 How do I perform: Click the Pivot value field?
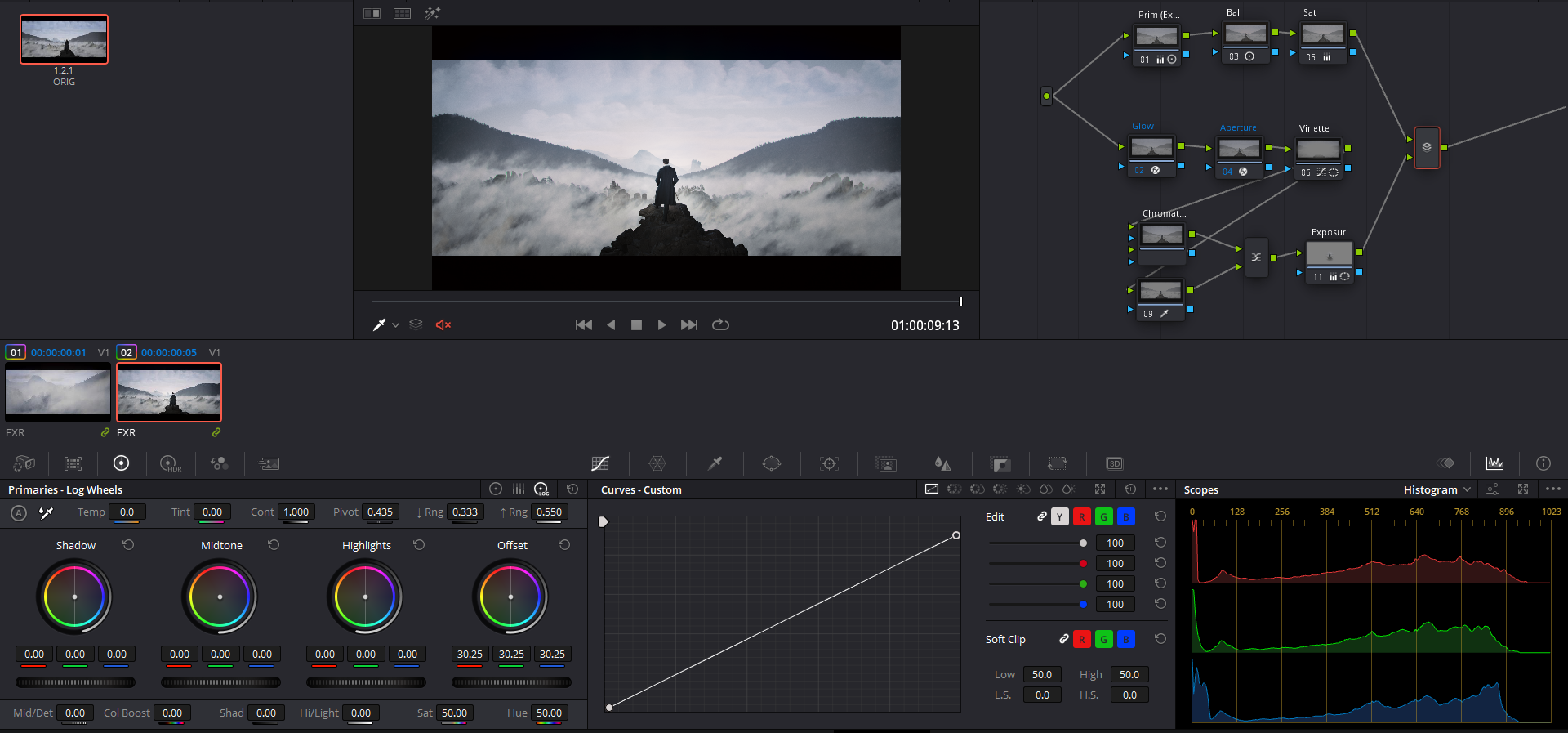click(380, 512)
